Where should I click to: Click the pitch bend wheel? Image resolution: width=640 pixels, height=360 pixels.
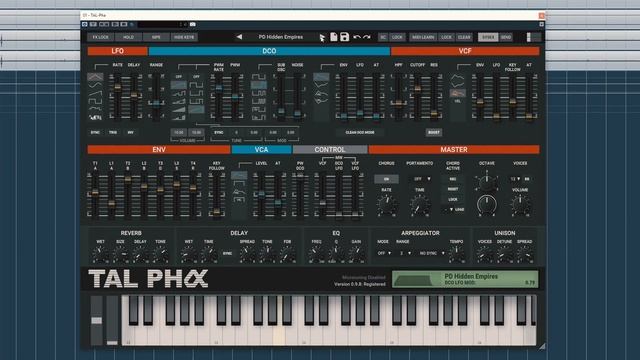click(97, 320)
